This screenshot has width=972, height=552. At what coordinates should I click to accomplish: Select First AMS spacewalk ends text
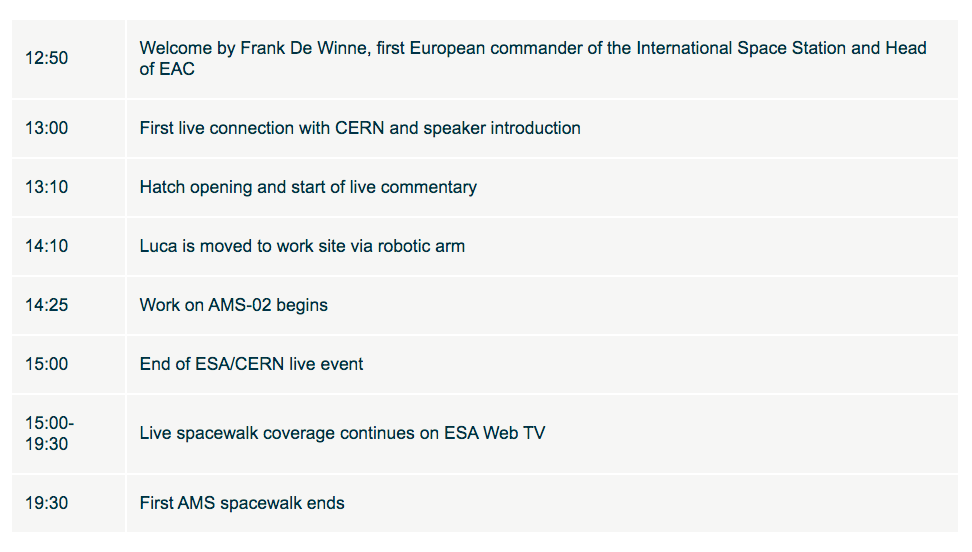[x=242, y=503]
